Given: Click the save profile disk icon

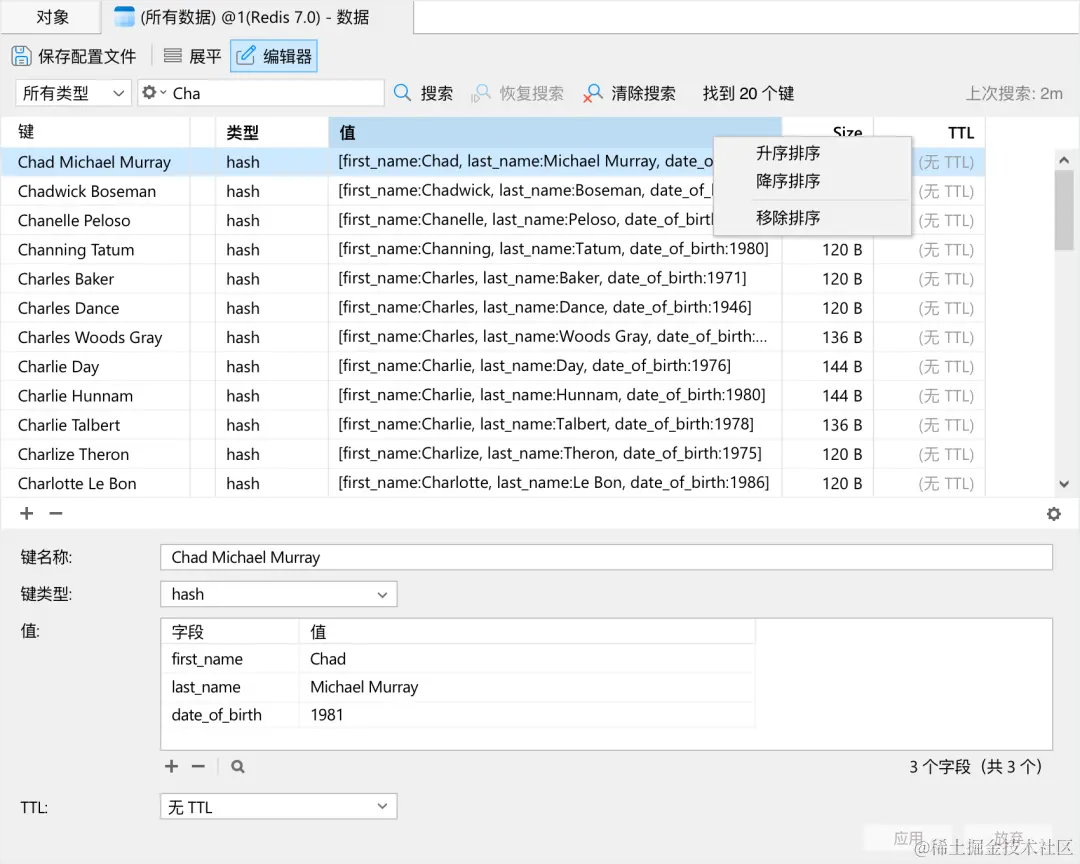Looking at the screenshot, I should [21, 56].
